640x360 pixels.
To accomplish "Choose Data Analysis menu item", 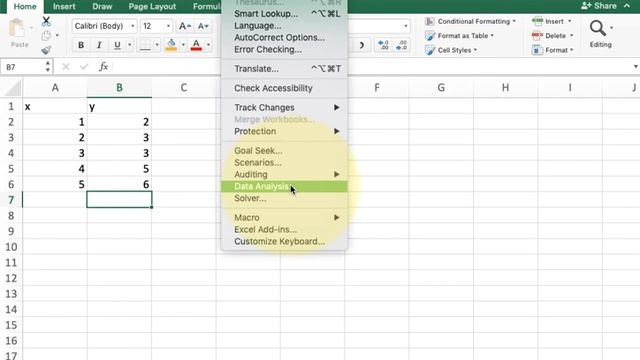I will click(x=284, y=187).
